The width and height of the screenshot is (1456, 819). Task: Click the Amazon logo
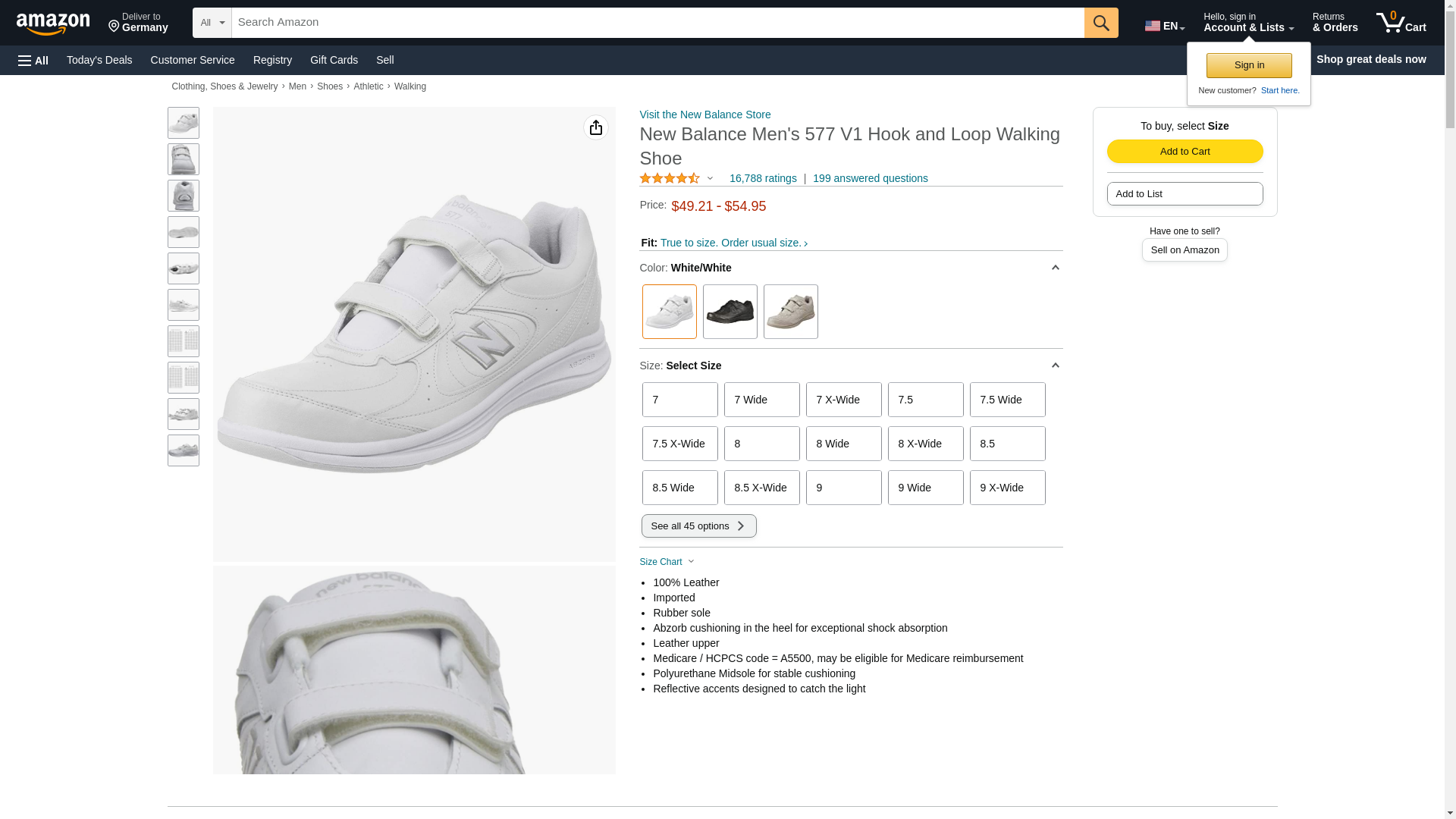coord(53,24)
